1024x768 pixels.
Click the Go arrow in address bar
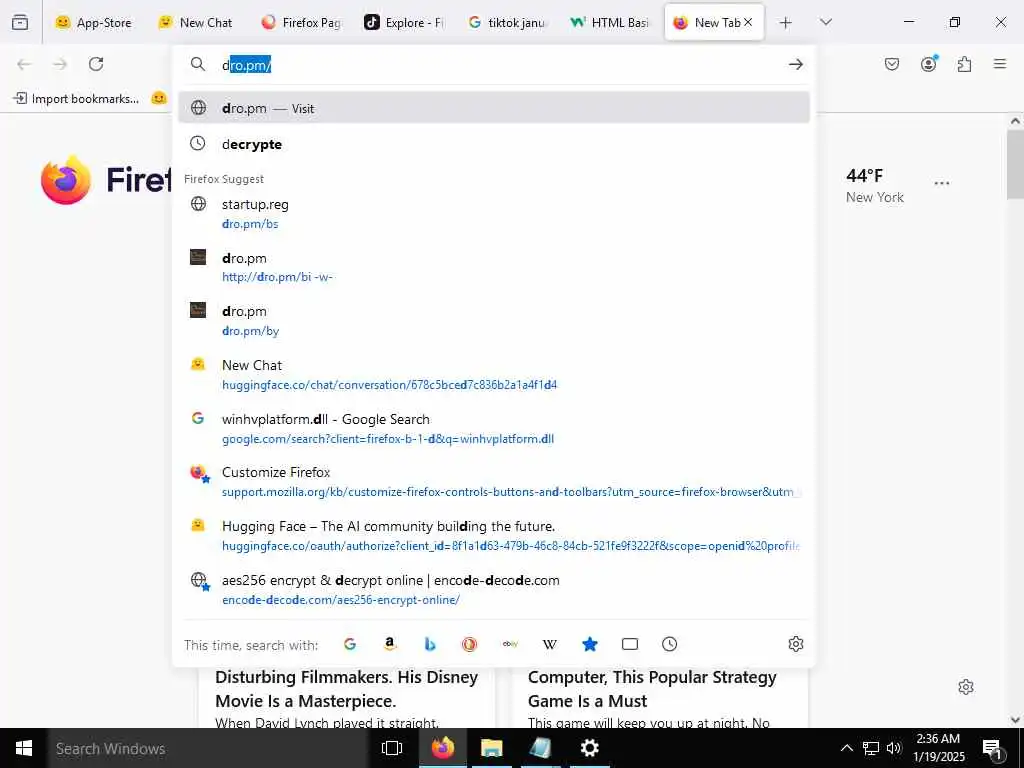click(x=795, y=64)
